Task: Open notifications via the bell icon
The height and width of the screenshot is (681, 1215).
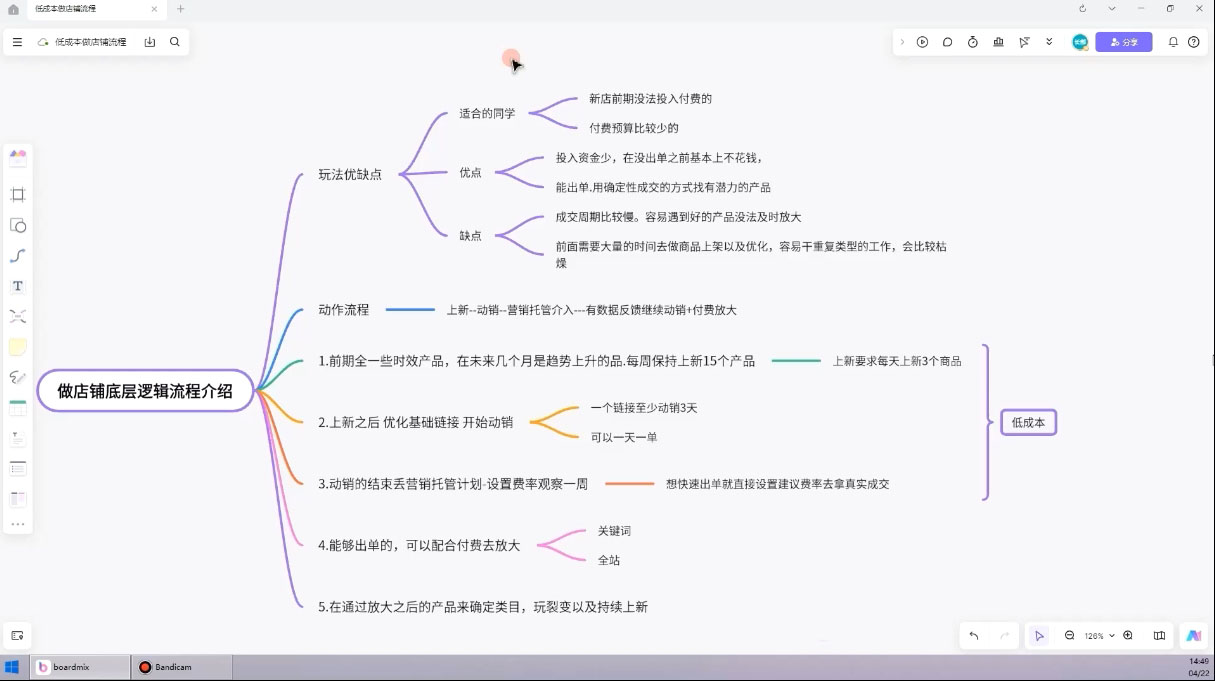Action: tap(1172, 42)
